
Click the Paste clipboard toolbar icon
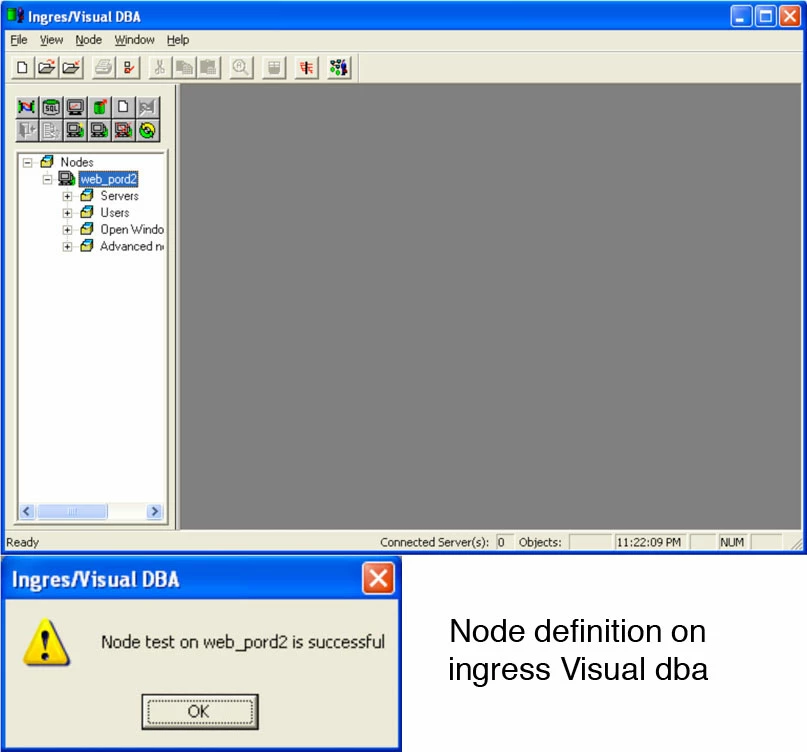[208, 67]
